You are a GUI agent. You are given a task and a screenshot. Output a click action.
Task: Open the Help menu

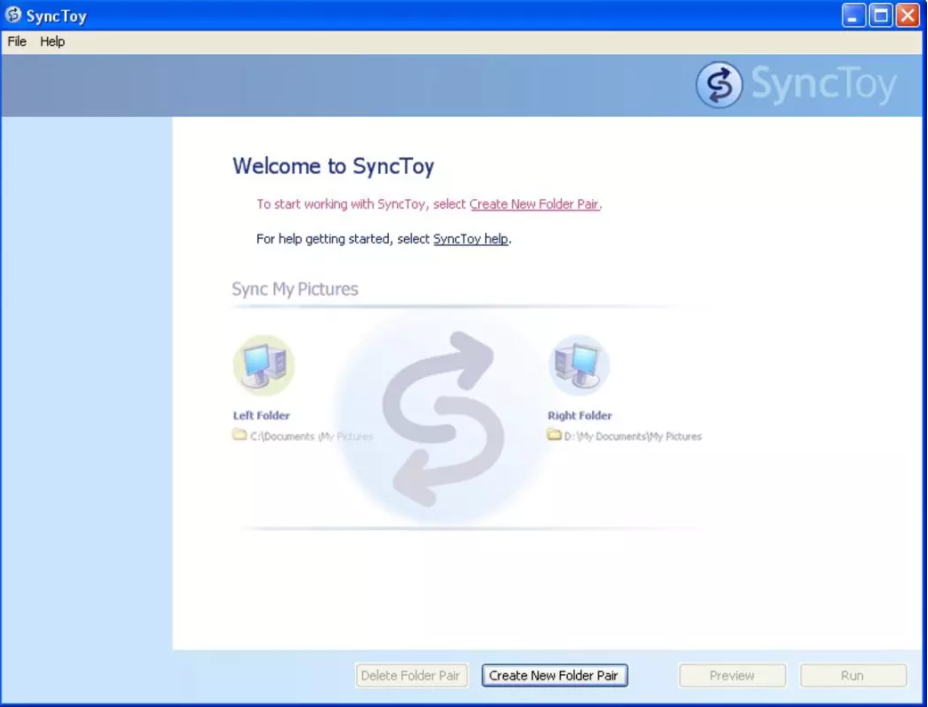point(52,41)
